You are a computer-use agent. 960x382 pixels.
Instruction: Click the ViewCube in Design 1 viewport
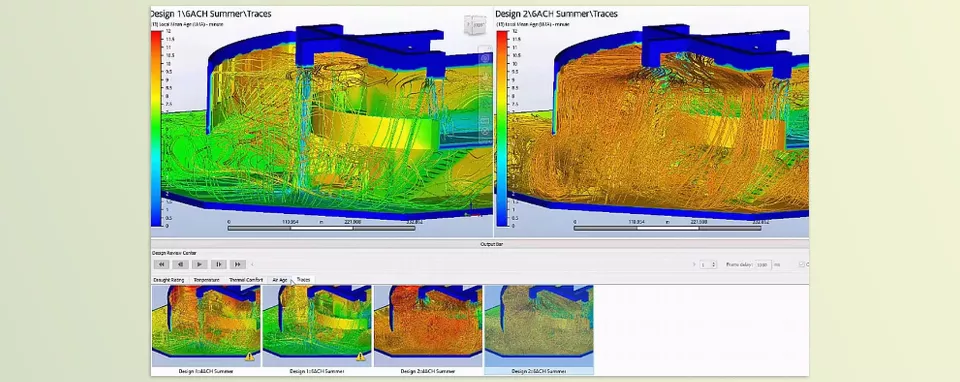[x=474, y=24]
